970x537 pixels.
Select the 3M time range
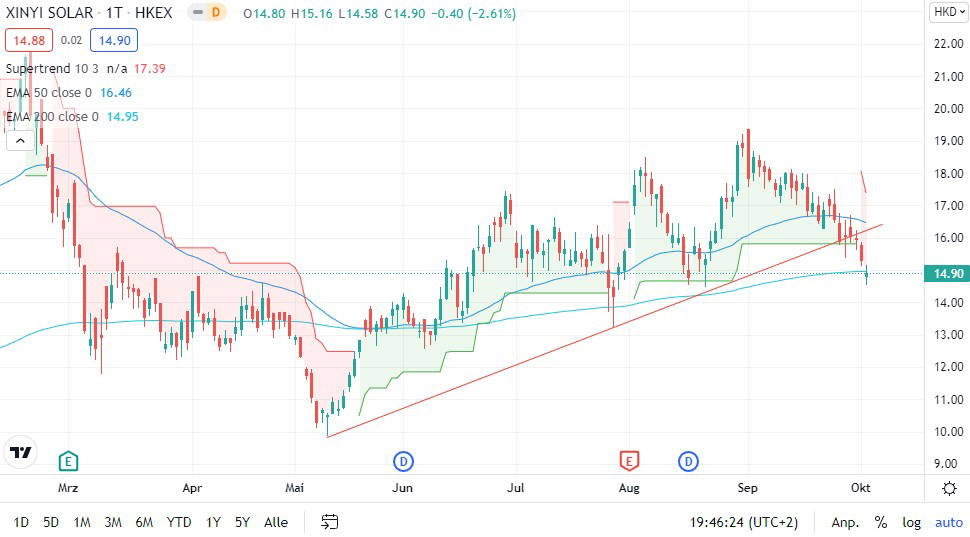pyautogui.click(x=113, y=522)
